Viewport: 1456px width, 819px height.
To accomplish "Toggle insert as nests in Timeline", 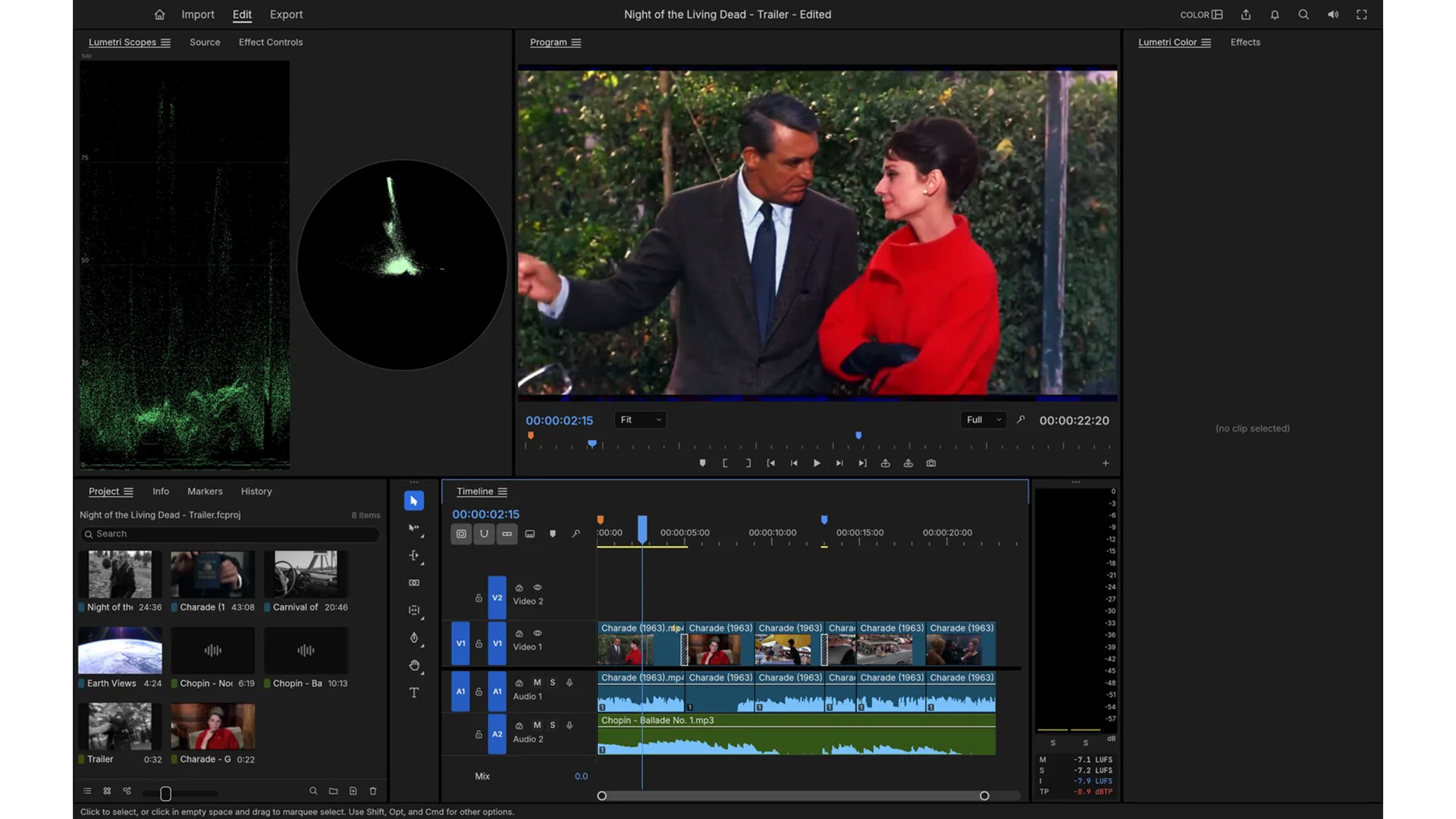I will pyautogui.click(x=461, y=534).
